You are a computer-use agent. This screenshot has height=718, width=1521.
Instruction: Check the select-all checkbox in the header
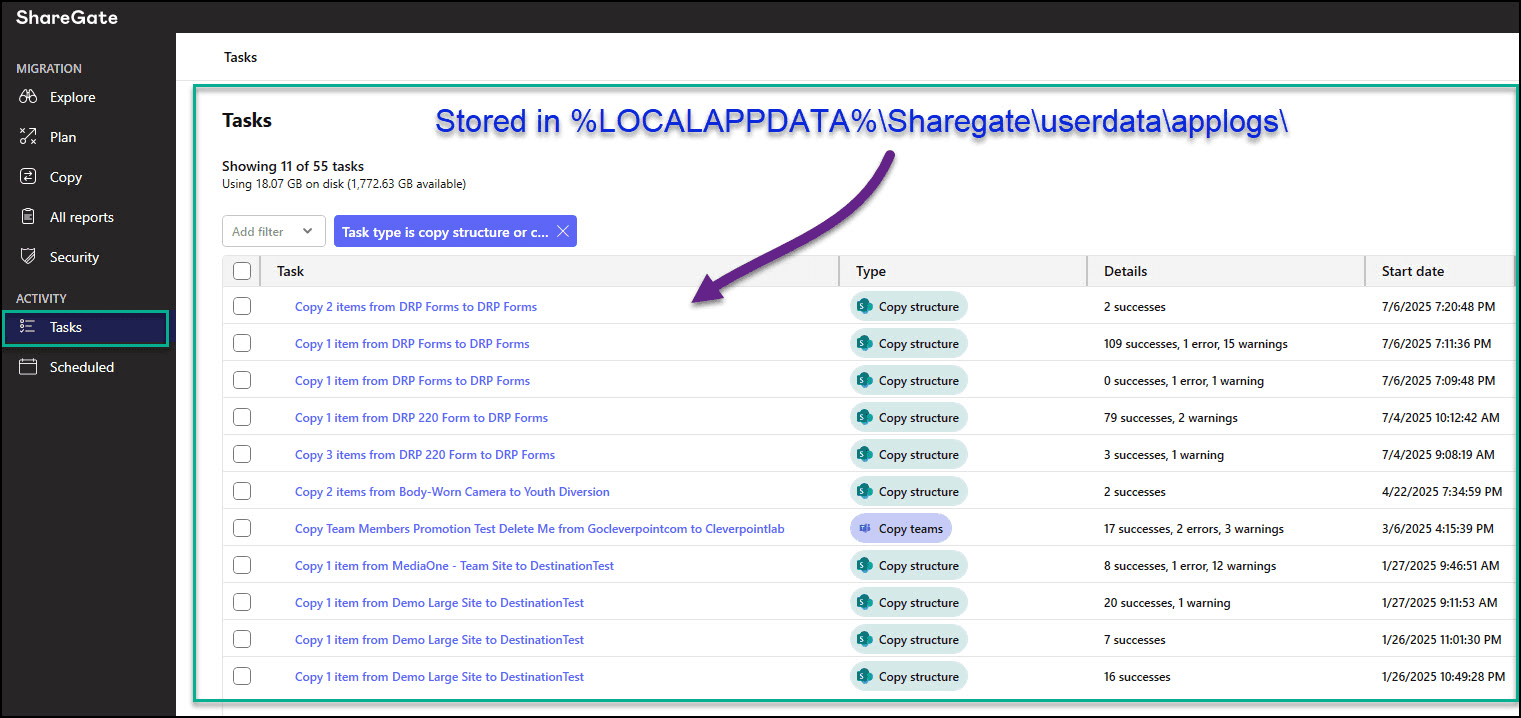(242, 271)
